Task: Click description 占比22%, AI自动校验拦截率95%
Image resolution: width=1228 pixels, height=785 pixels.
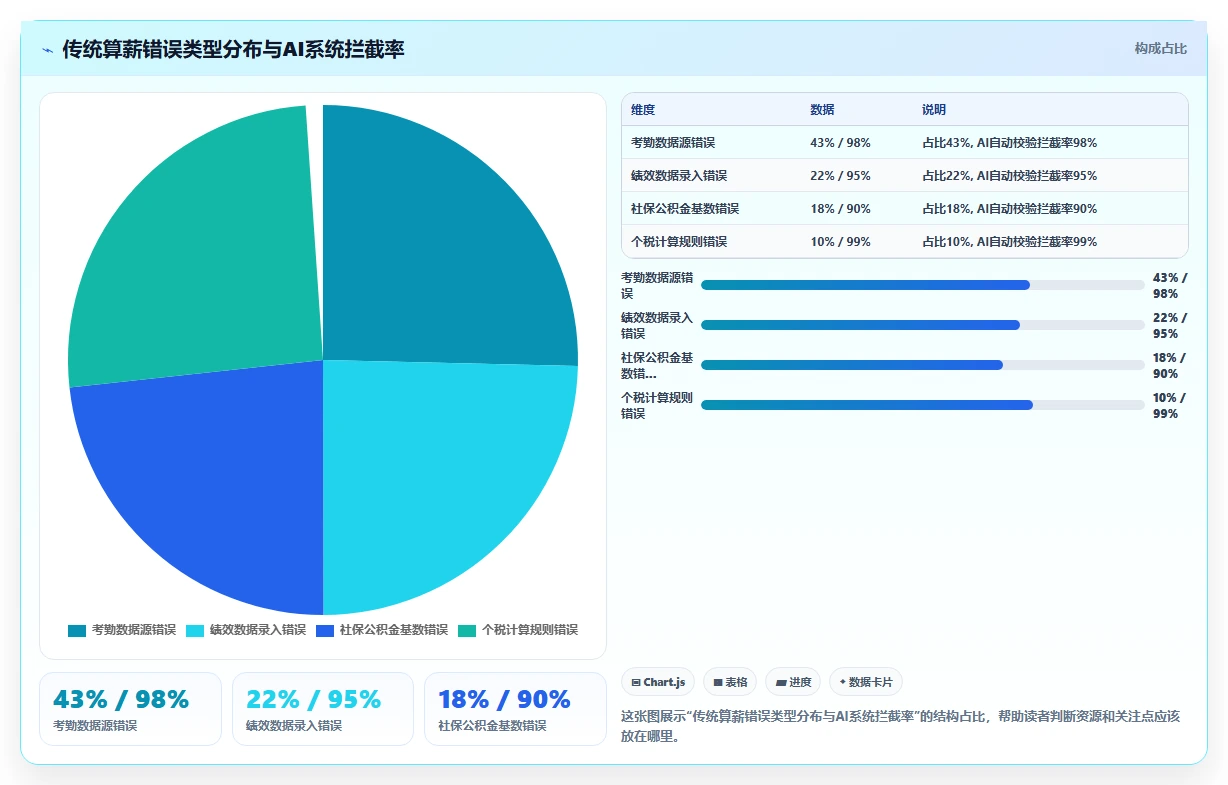Action: coord(1009,176)
